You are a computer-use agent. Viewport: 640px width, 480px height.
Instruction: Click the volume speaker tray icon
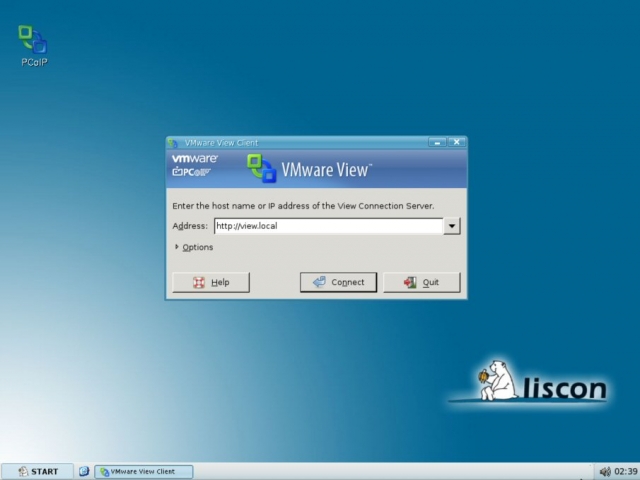(x=605, y=471)
